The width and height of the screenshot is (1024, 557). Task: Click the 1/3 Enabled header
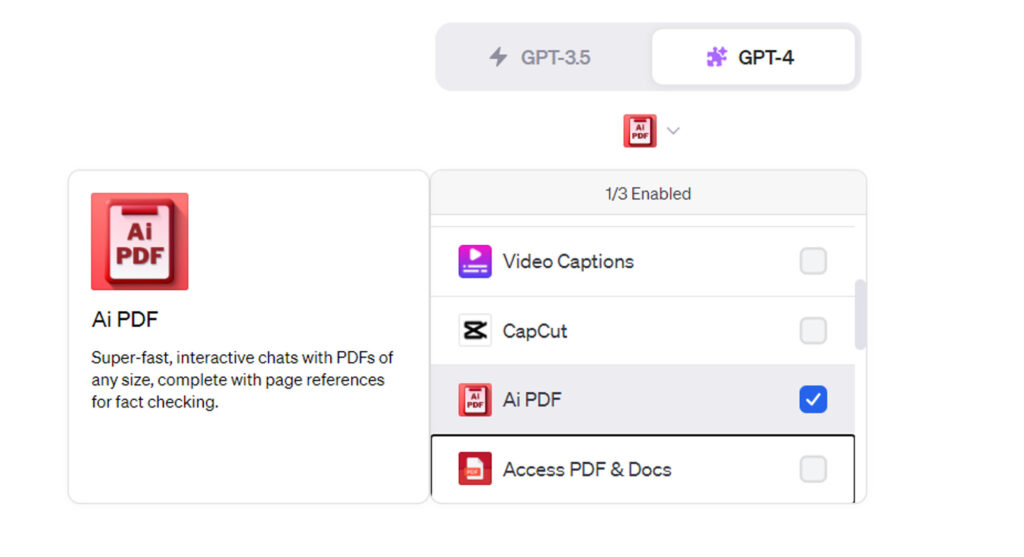pos(648,194)
